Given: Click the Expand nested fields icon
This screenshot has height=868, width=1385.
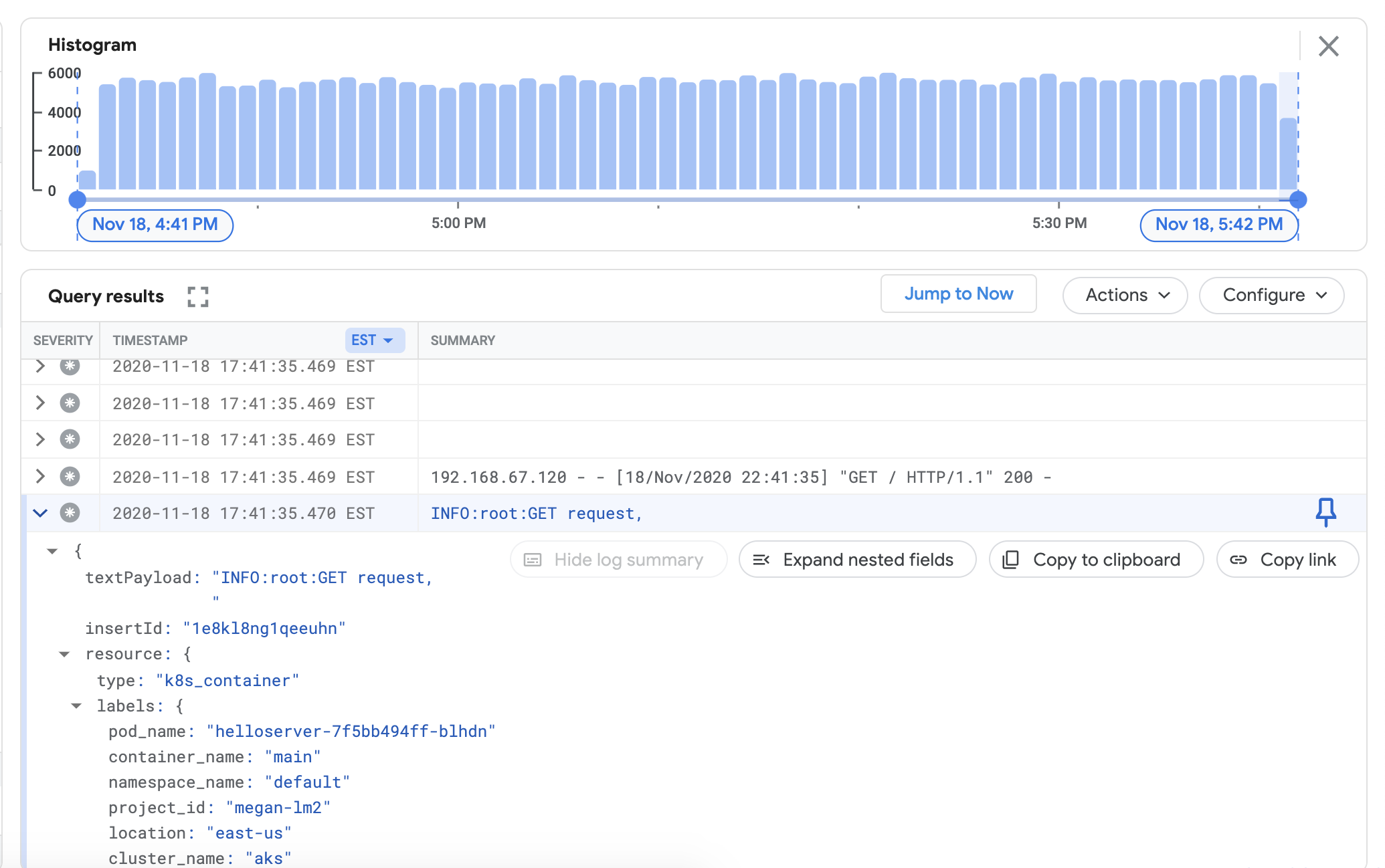Looking at the screenshot, I should point(762,559).
